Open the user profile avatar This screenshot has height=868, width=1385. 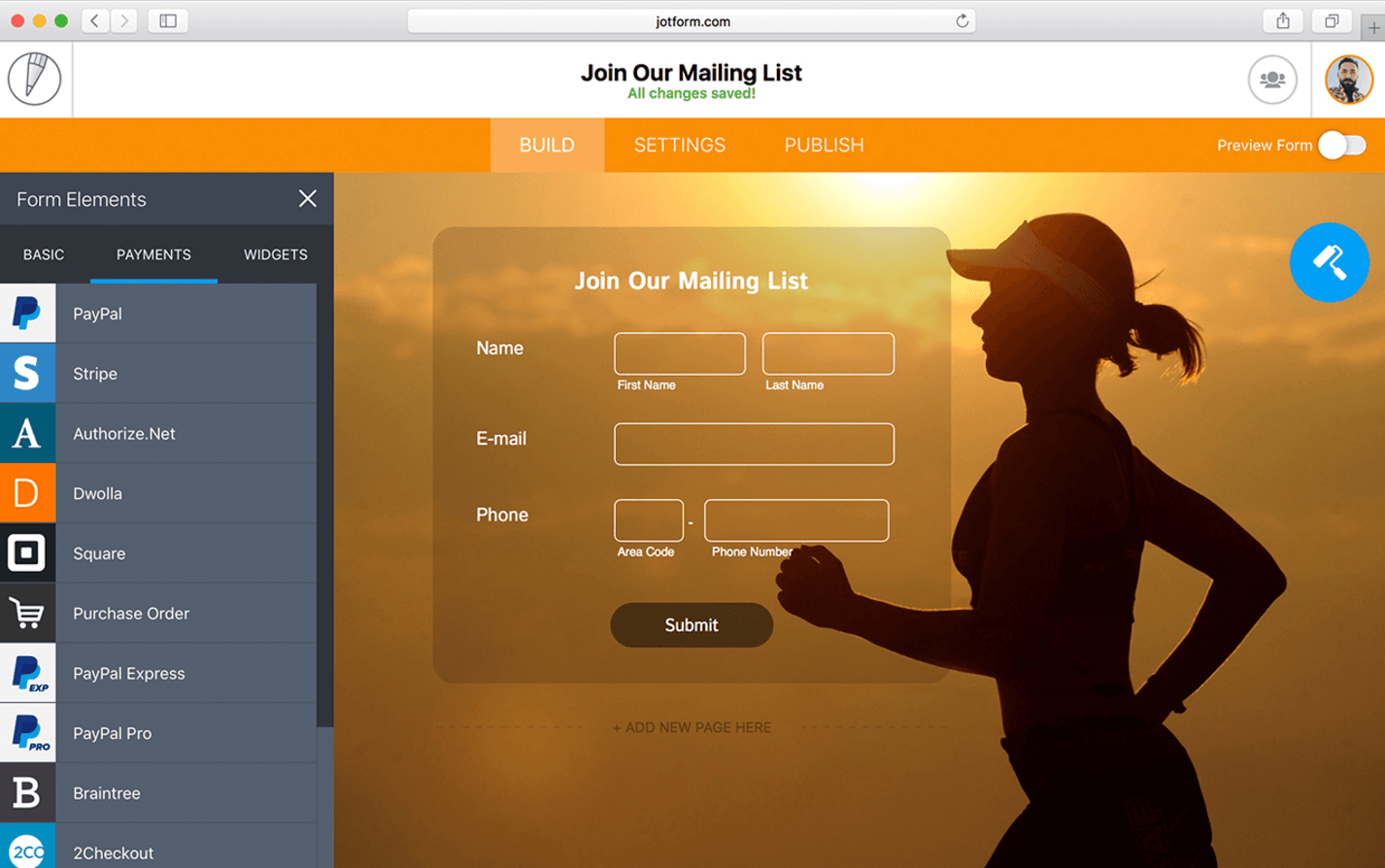coord(1348,80)
